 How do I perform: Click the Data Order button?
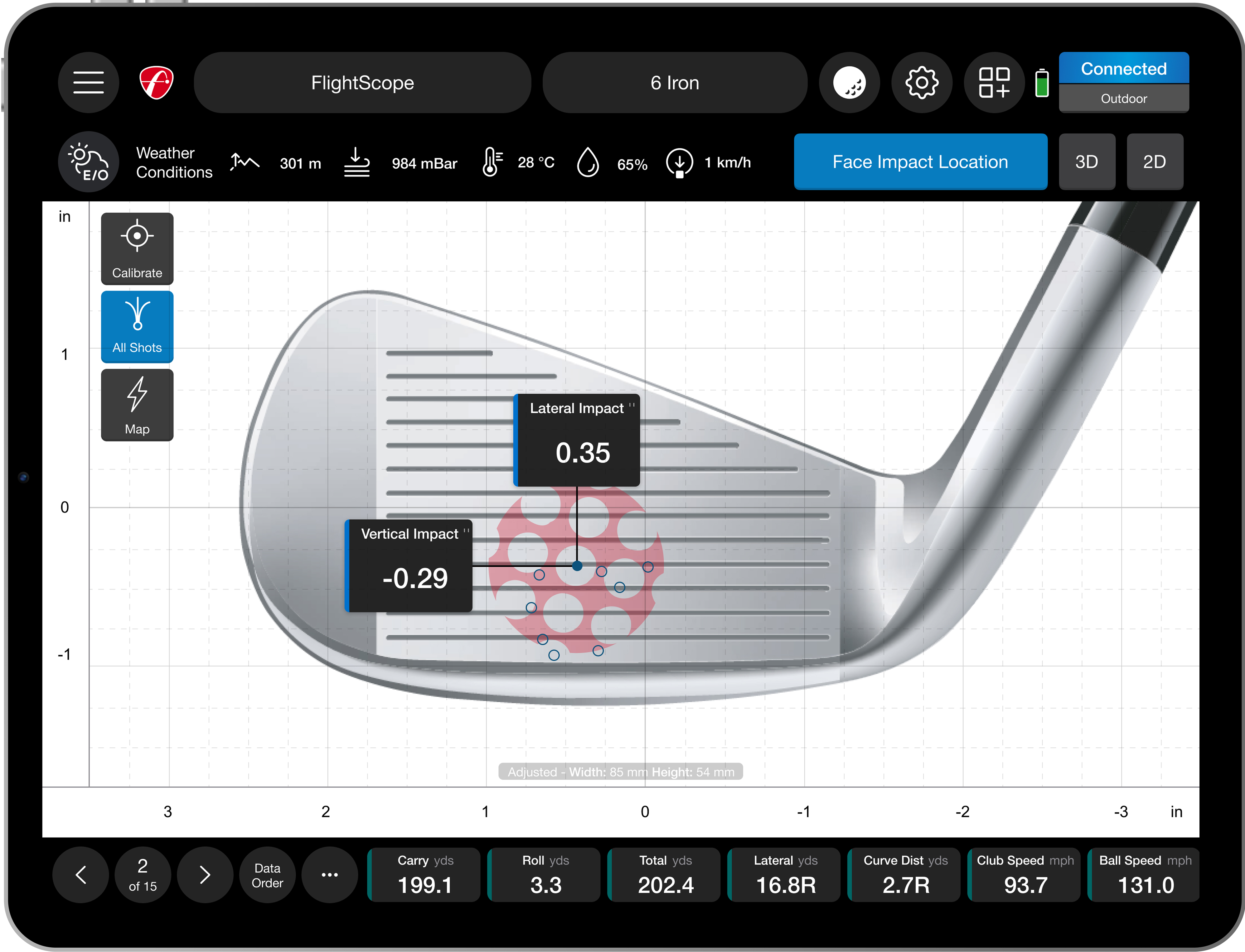(x=267, y=874)
